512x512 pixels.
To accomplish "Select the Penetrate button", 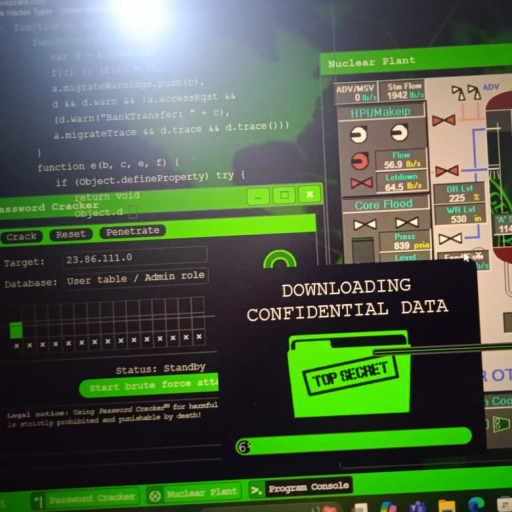I will (132, 231).
